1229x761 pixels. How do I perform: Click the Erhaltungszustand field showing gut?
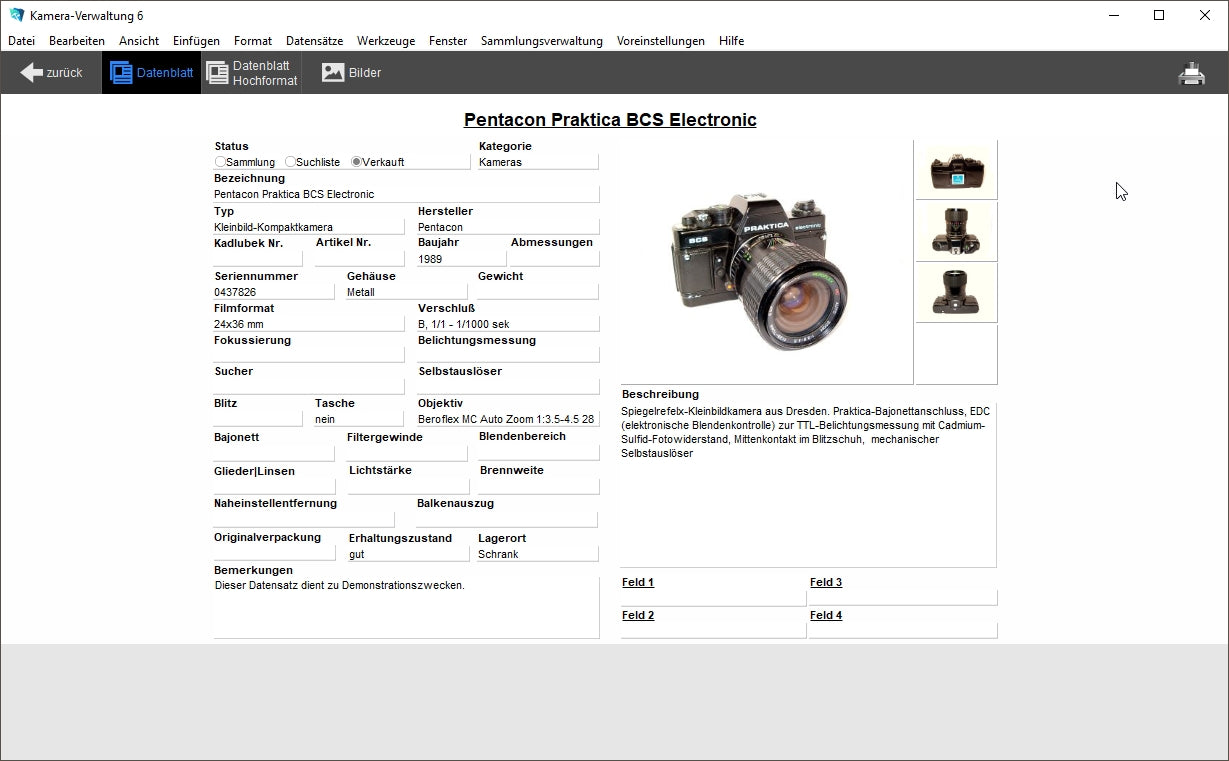tap(407, 554)
